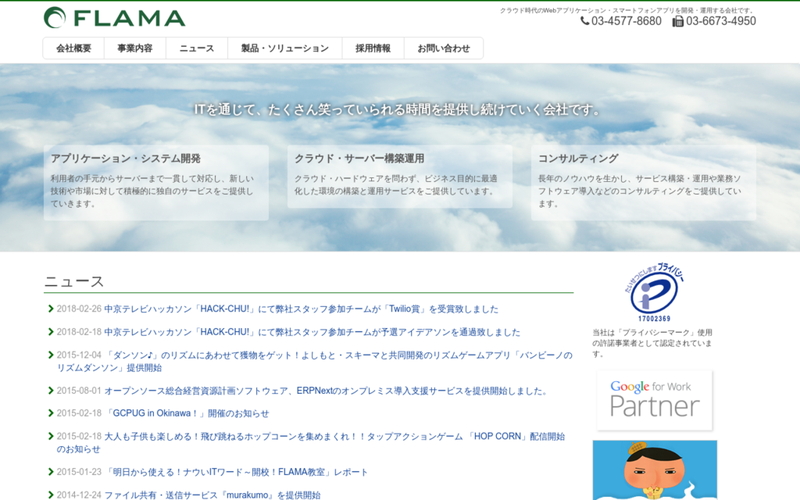Click the cartoon character banner image
800x500 pixels.
(x=654, y=470)
